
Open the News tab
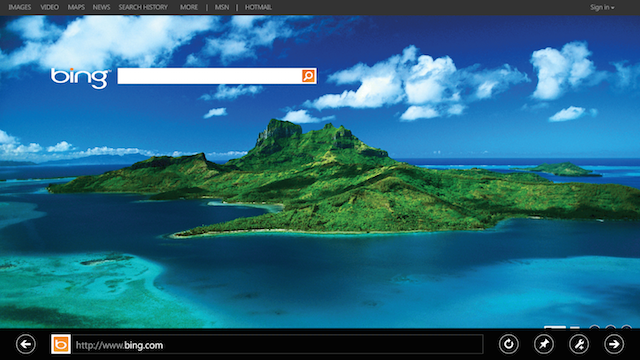click(x=101, y=7)
